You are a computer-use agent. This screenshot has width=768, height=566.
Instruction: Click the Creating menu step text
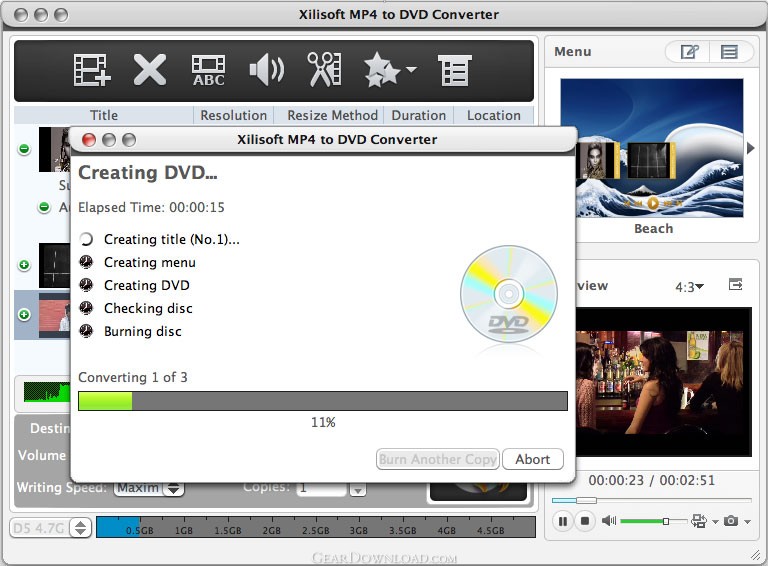coord(149,262)
